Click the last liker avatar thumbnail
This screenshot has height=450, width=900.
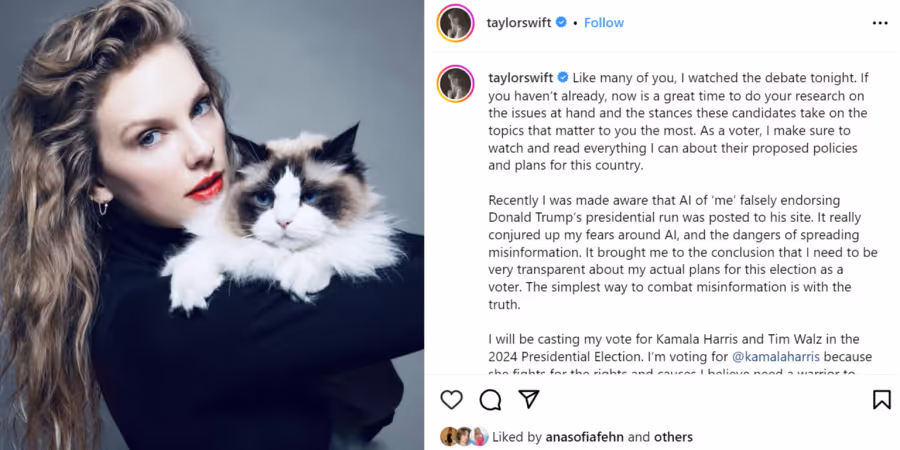[x=480, y=437]
